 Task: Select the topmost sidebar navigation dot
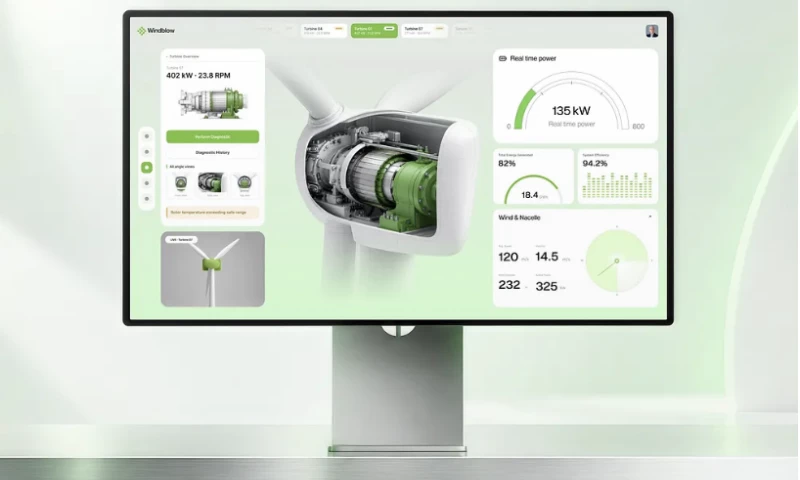[x=146, y=136]
